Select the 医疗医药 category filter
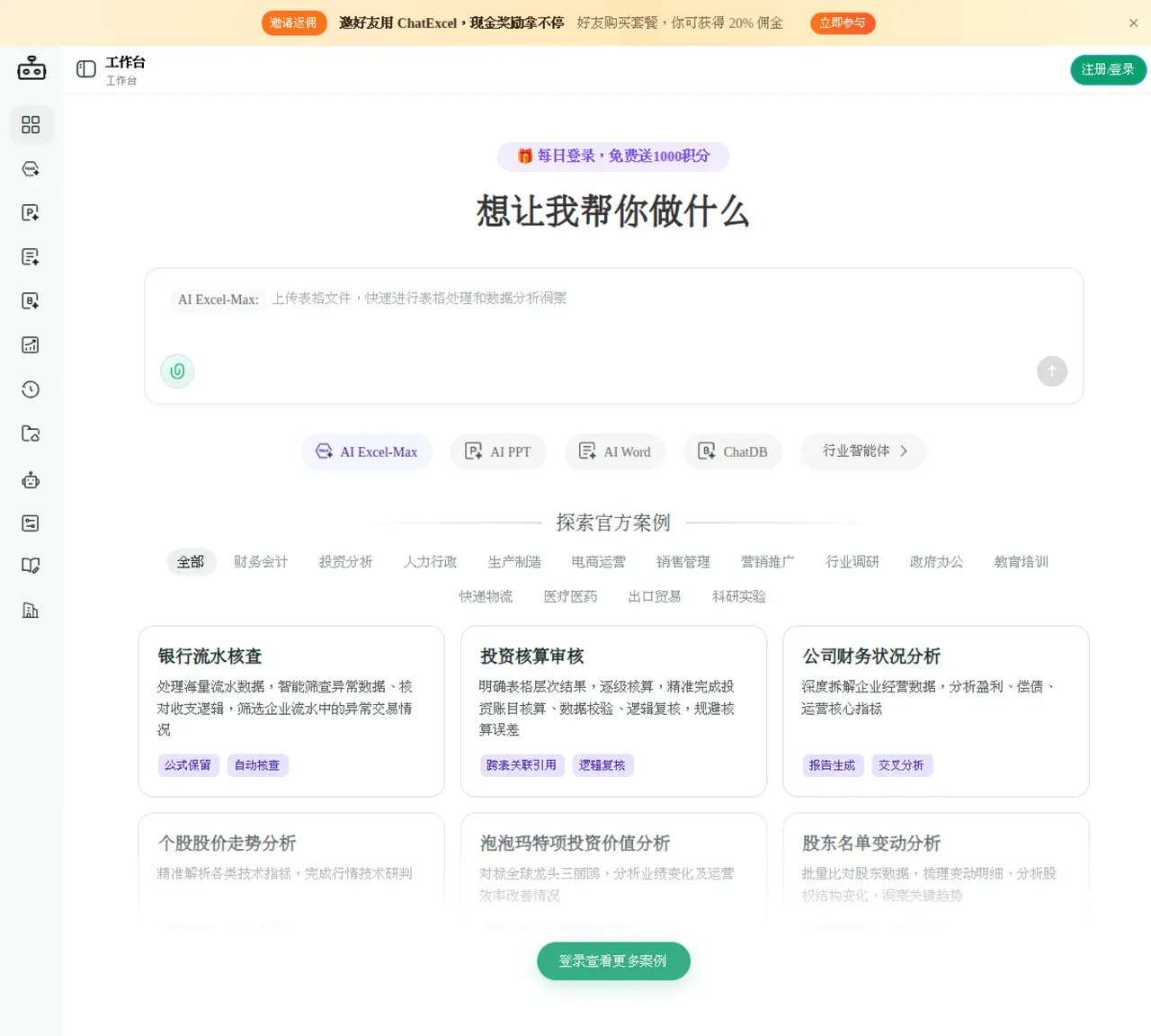Viewport: 1151px width, 1036px height. click(x=570, y=596)
